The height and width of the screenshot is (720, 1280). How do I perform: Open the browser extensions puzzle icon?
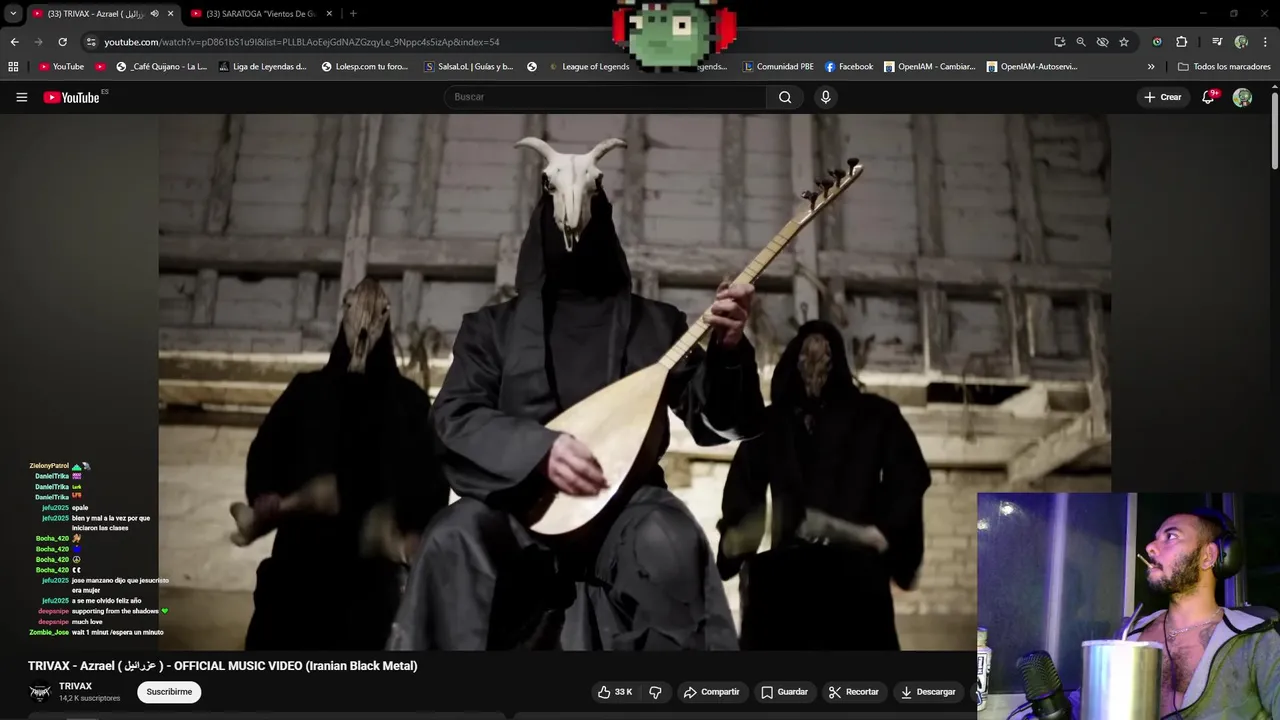tap(1181, 42)
